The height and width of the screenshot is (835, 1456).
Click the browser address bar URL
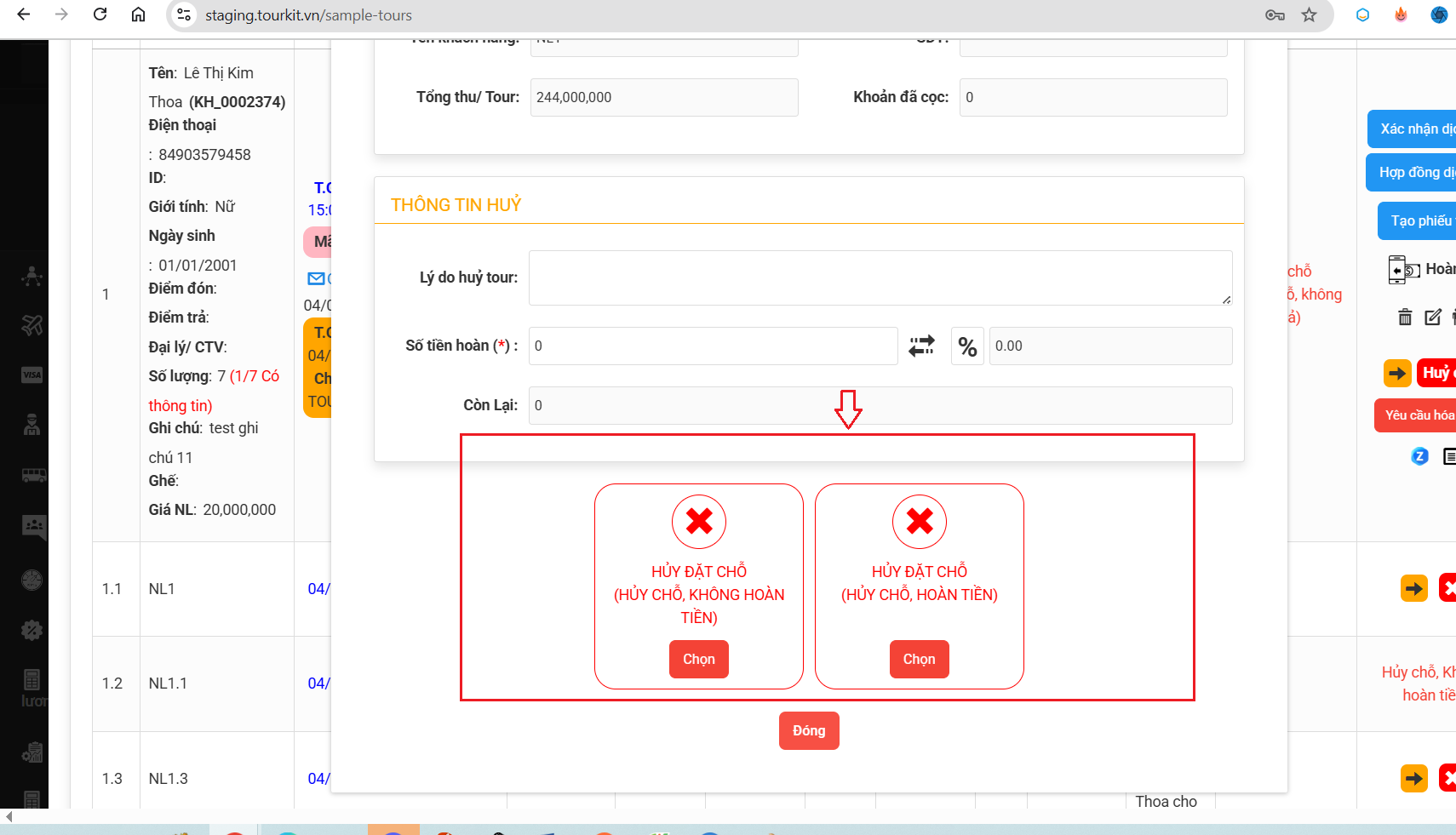click(307, 15)
